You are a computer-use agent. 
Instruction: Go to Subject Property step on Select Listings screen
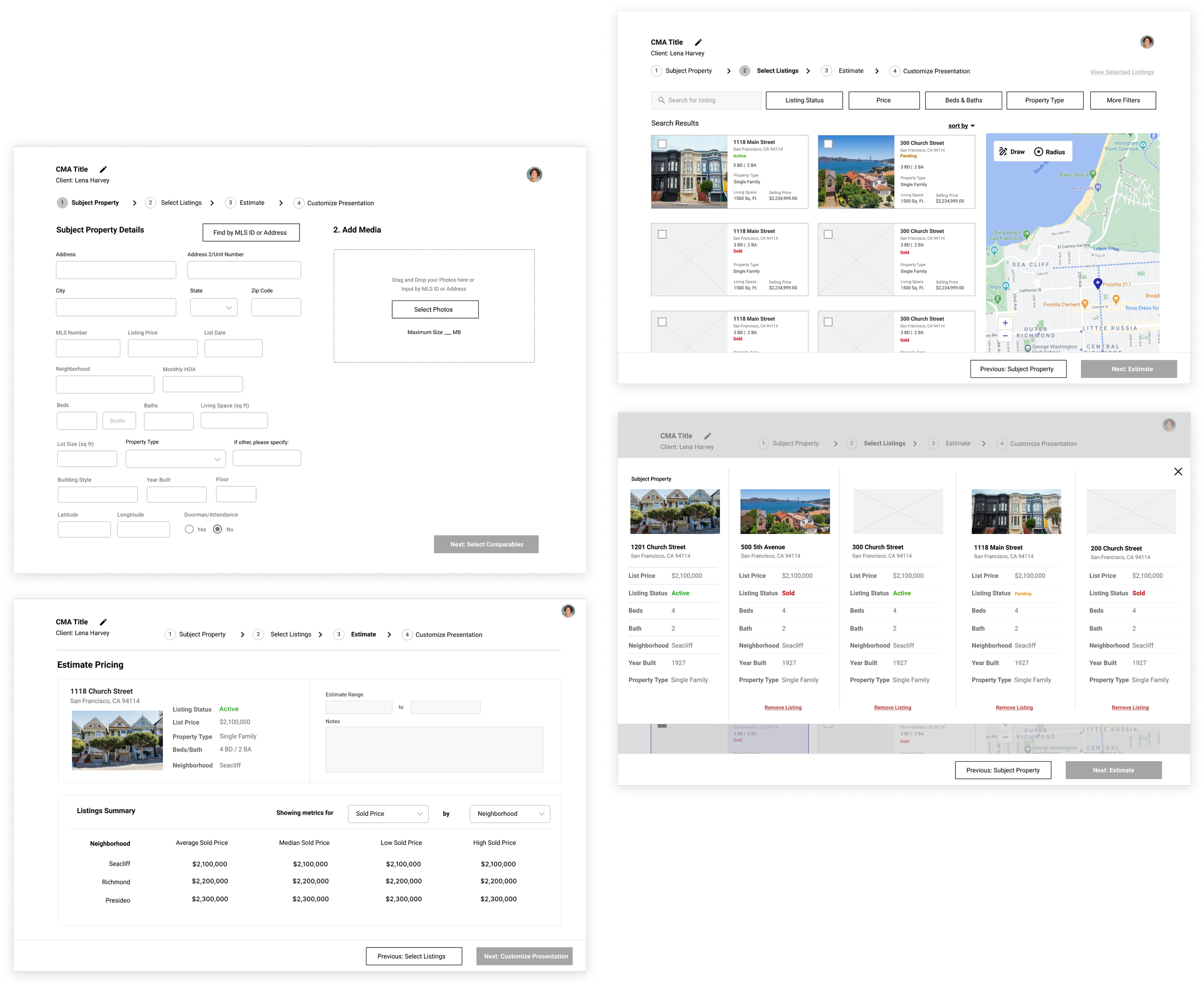coord(682,71)
